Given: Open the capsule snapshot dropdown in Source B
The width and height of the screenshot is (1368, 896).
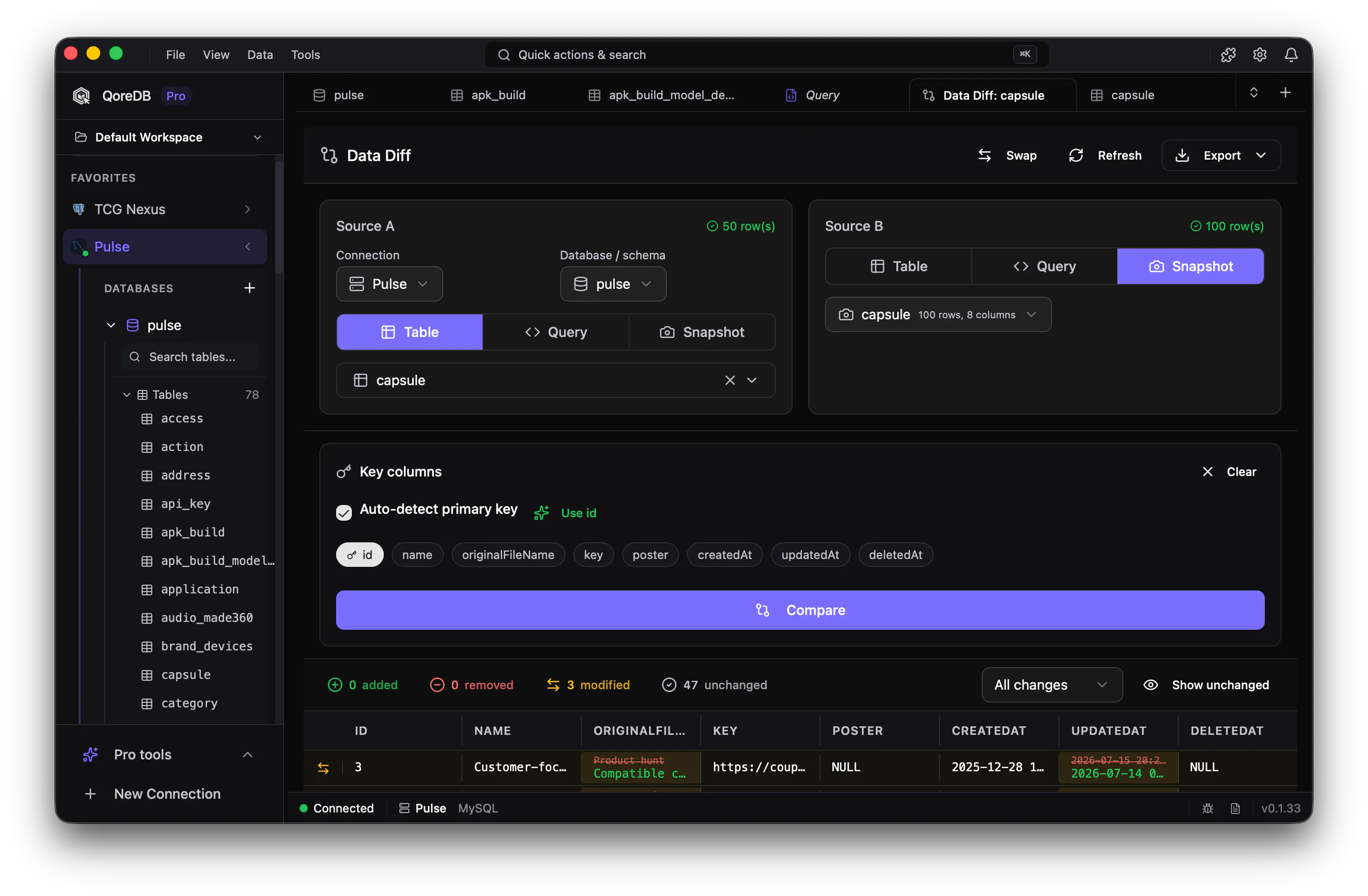Looking at the screenshot, I should [x=938, y=314].
